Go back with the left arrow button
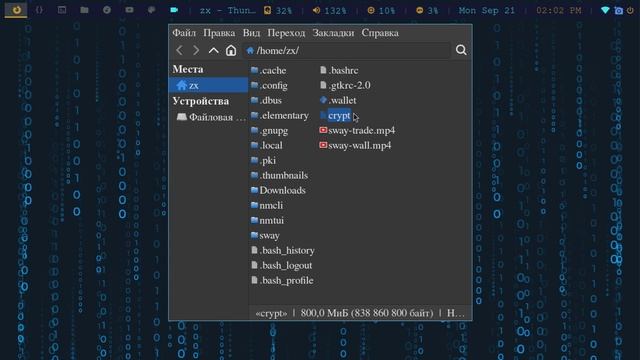Screen dimensions: 640x360 click(179, 50)
